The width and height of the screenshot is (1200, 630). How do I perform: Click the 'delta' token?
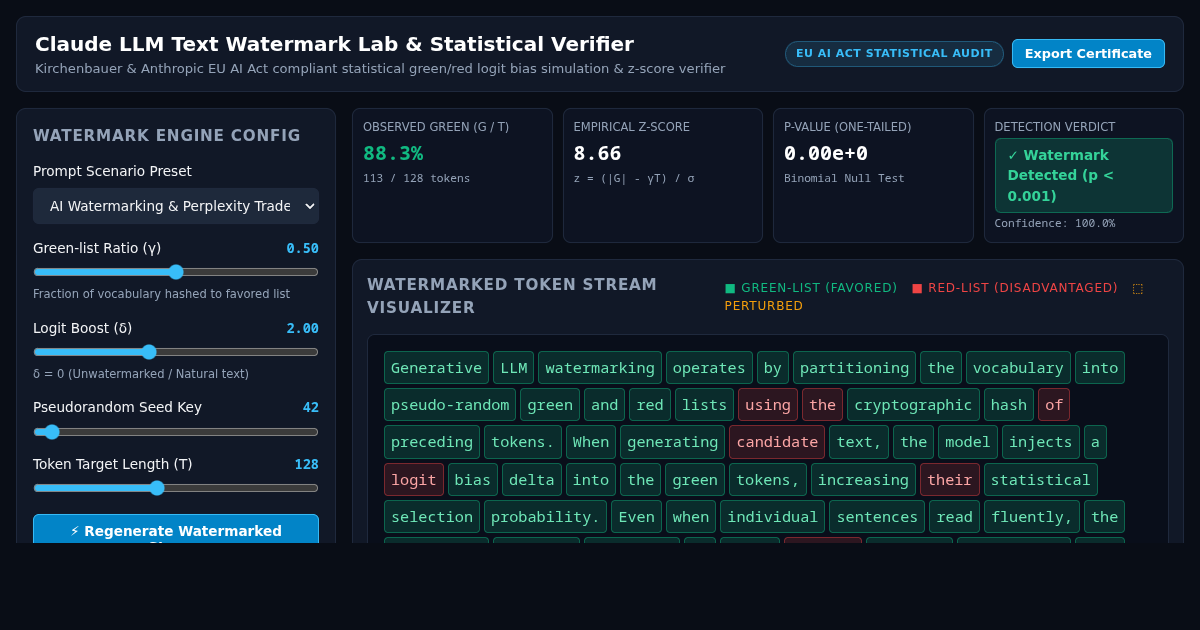[532, 480]
